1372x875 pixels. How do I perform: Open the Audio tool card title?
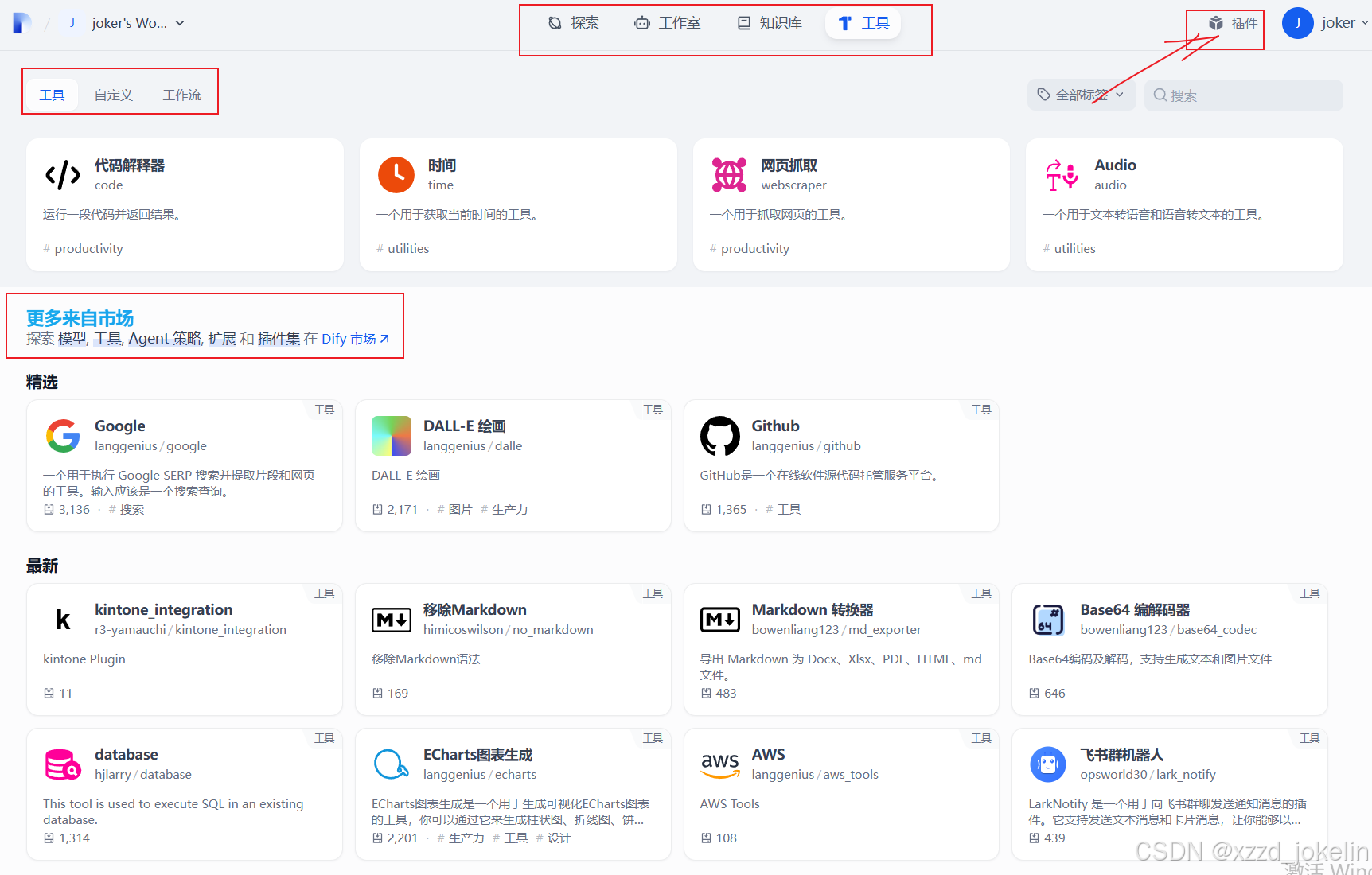point(1115,165)
